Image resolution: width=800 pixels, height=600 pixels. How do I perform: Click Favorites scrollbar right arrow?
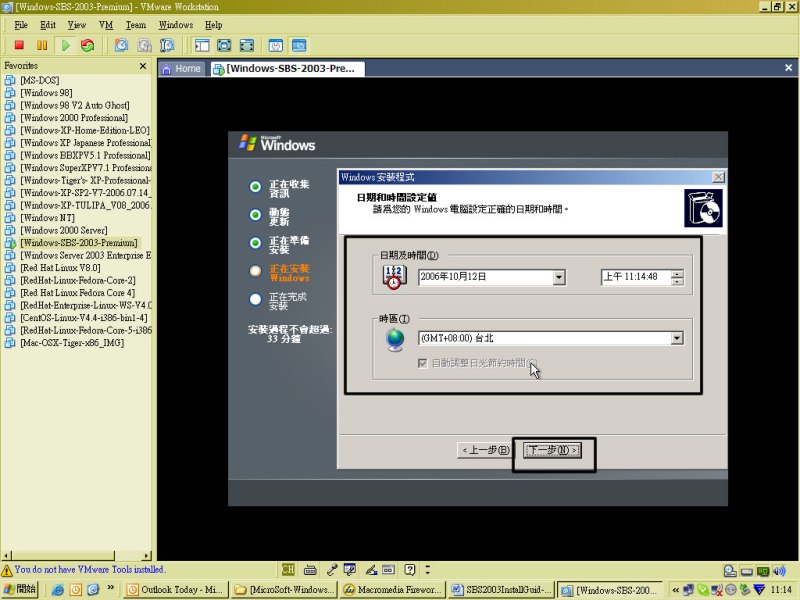[x=147, y=555]
